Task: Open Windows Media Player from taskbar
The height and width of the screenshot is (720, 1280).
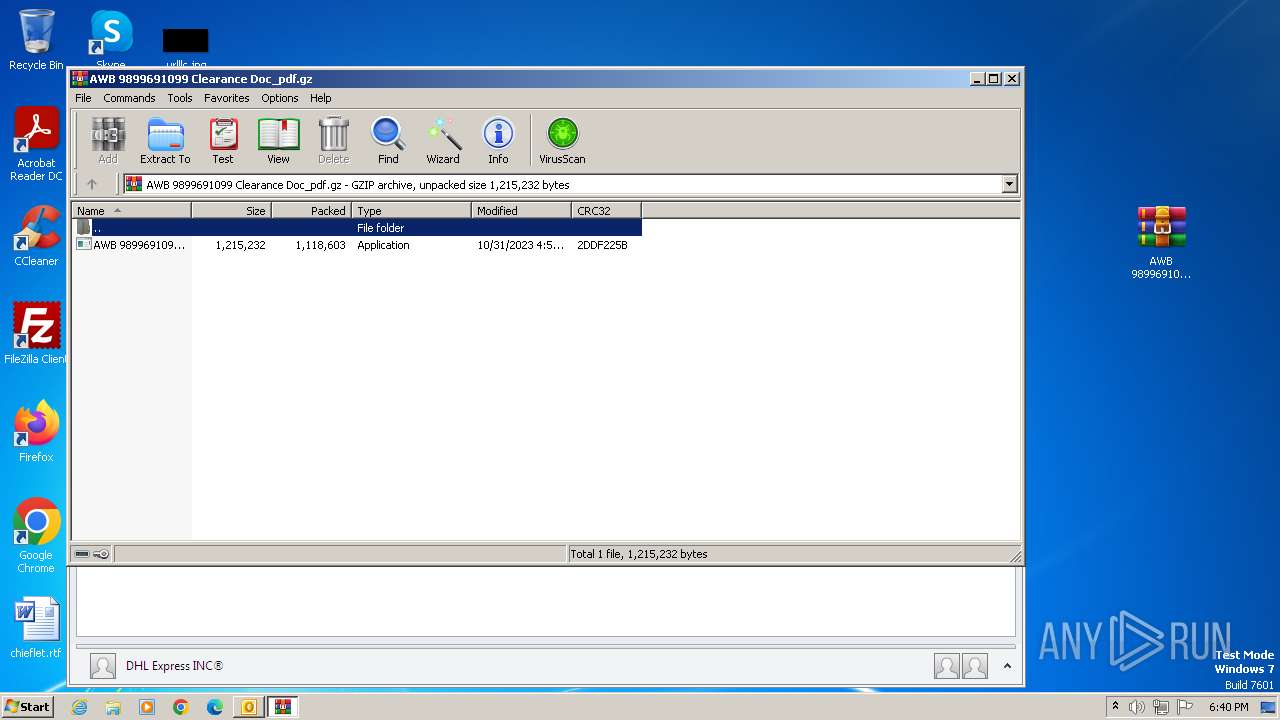Action: click(x=147, y=707)
